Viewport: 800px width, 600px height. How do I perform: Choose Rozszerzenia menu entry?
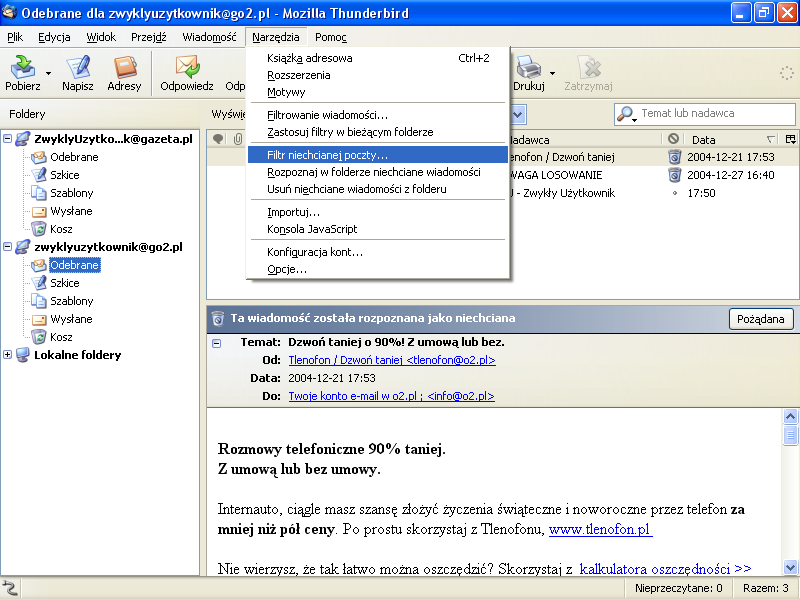point(378,75)
